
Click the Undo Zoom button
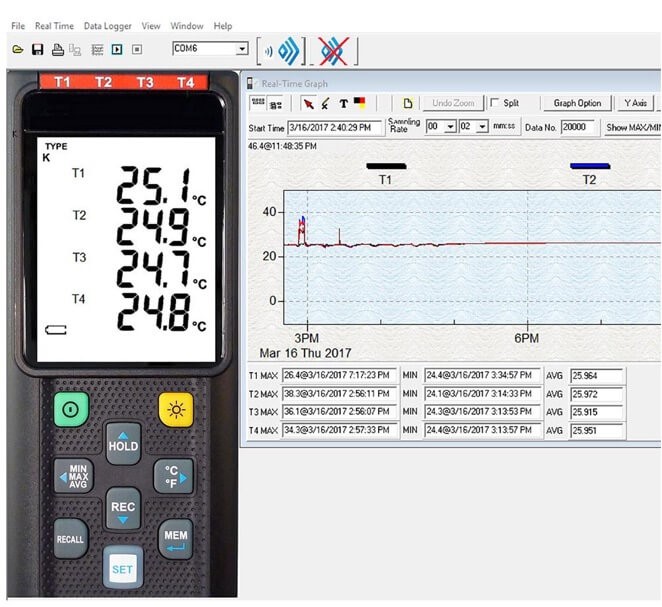[x=453, y=103]
